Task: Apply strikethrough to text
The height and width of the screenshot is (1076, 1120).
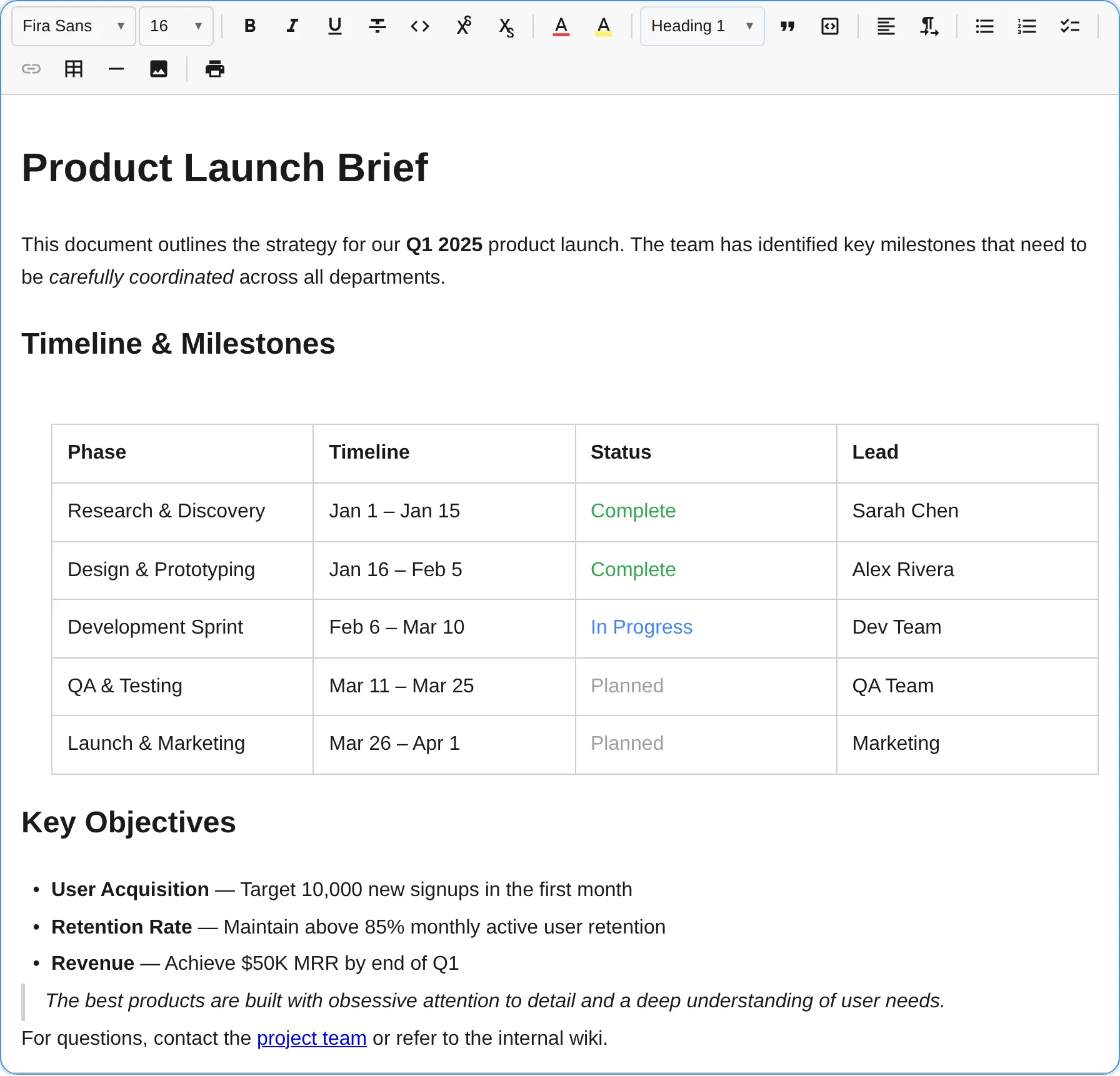Action: tap(377, 26)
